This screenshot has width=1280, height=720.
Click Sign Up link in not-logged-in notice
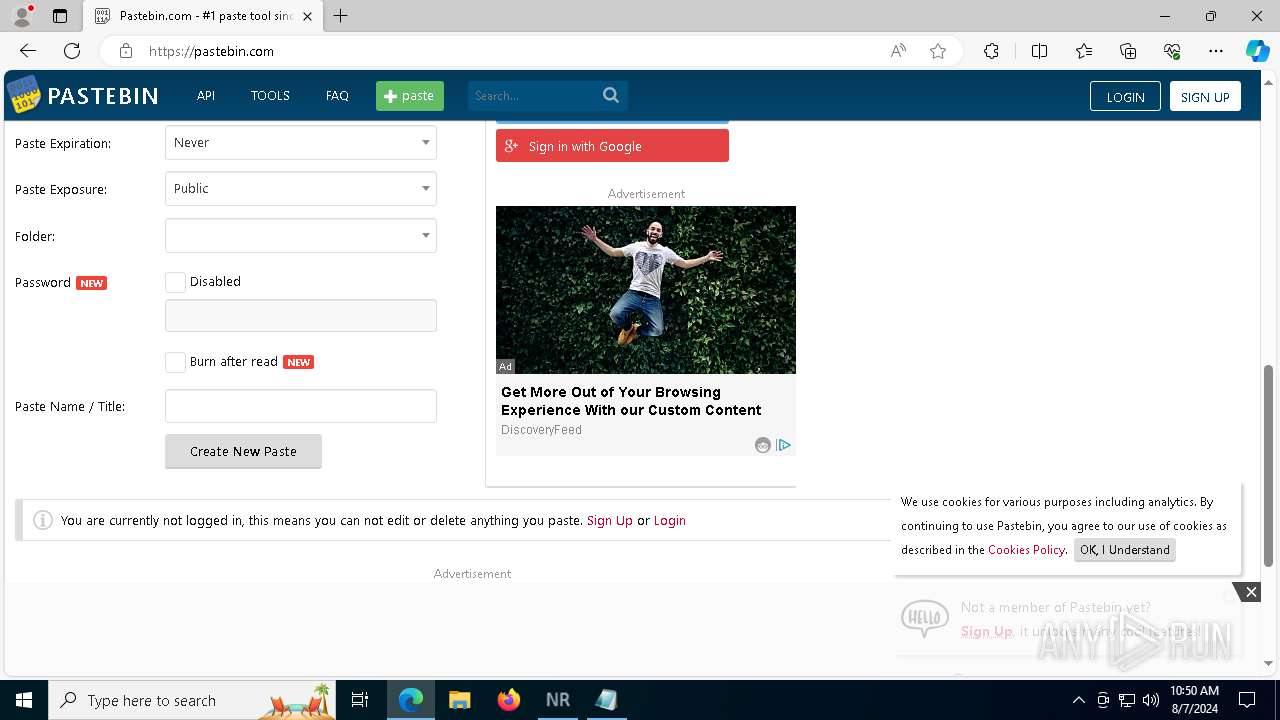[610, 521]
